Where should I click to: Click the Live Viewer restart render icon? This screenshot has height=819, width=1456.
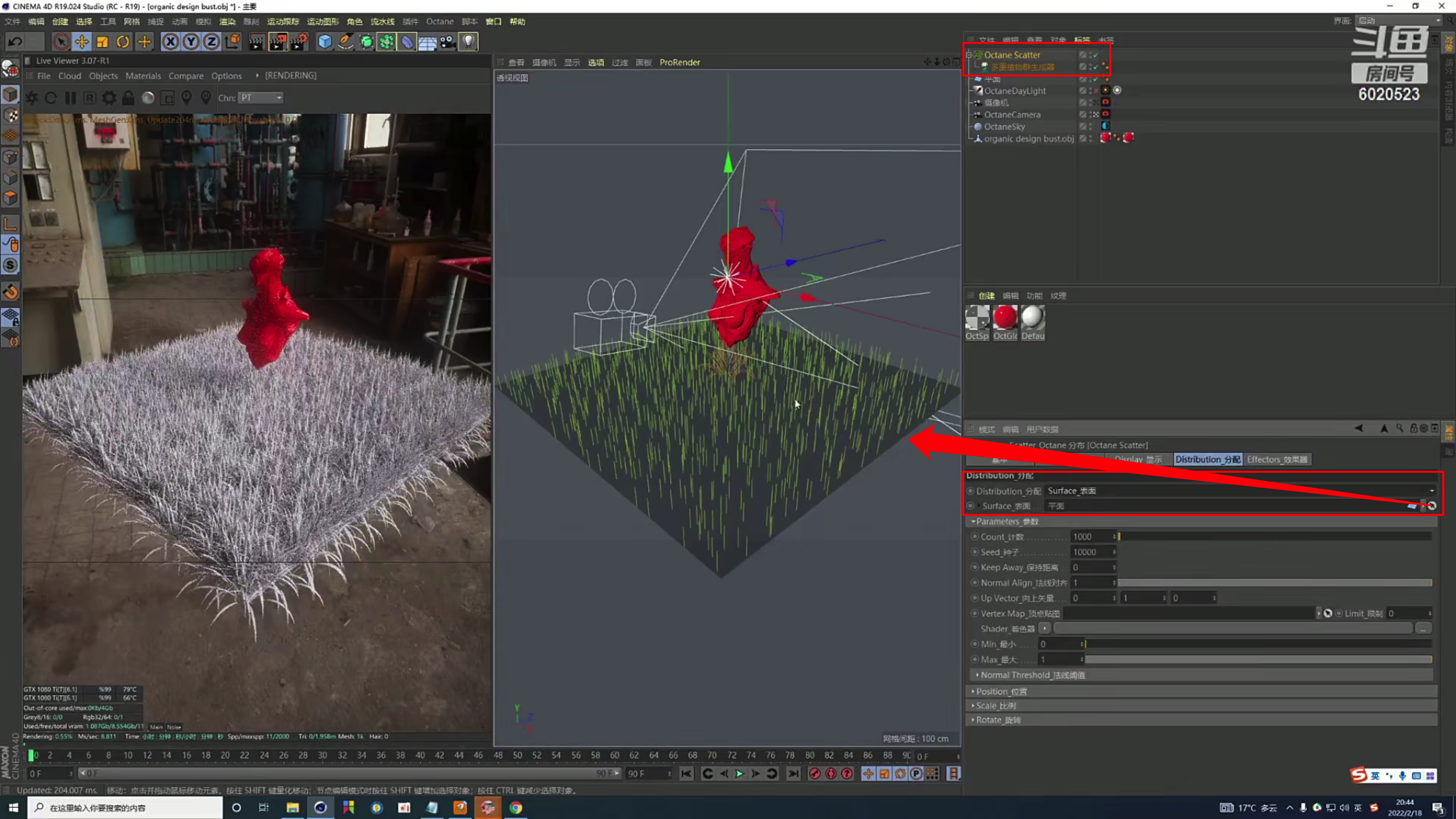pyautogui.click(x=51, y=98)
